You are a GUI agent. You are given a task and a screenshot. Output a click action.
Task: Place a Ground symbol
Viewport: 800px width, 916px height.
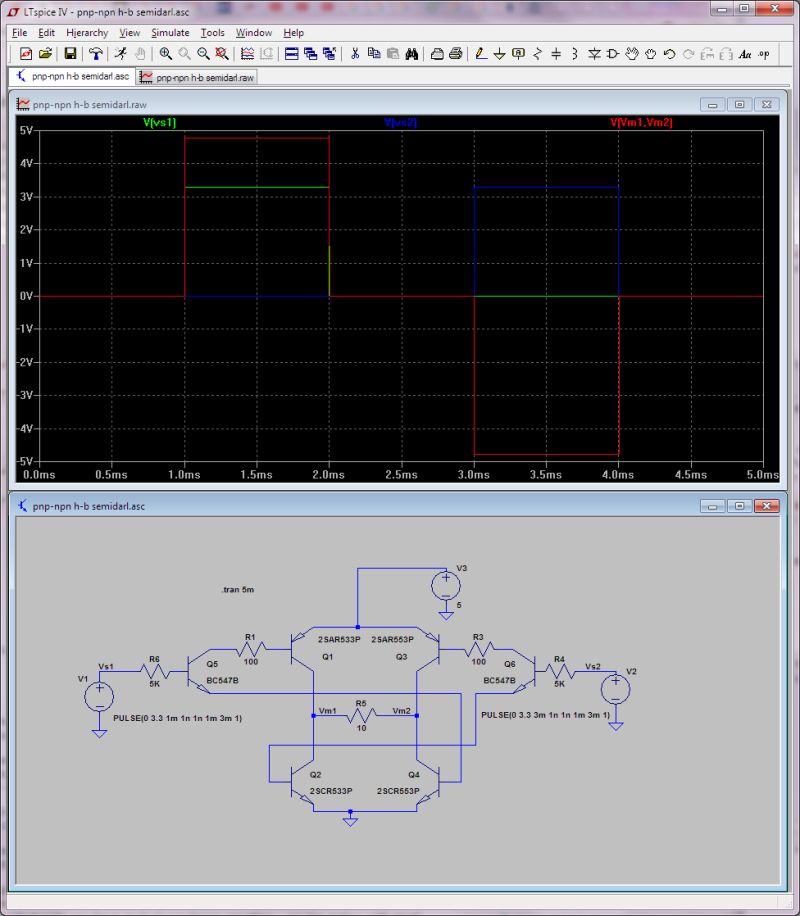pyautogui.click(x=501, y=53)
